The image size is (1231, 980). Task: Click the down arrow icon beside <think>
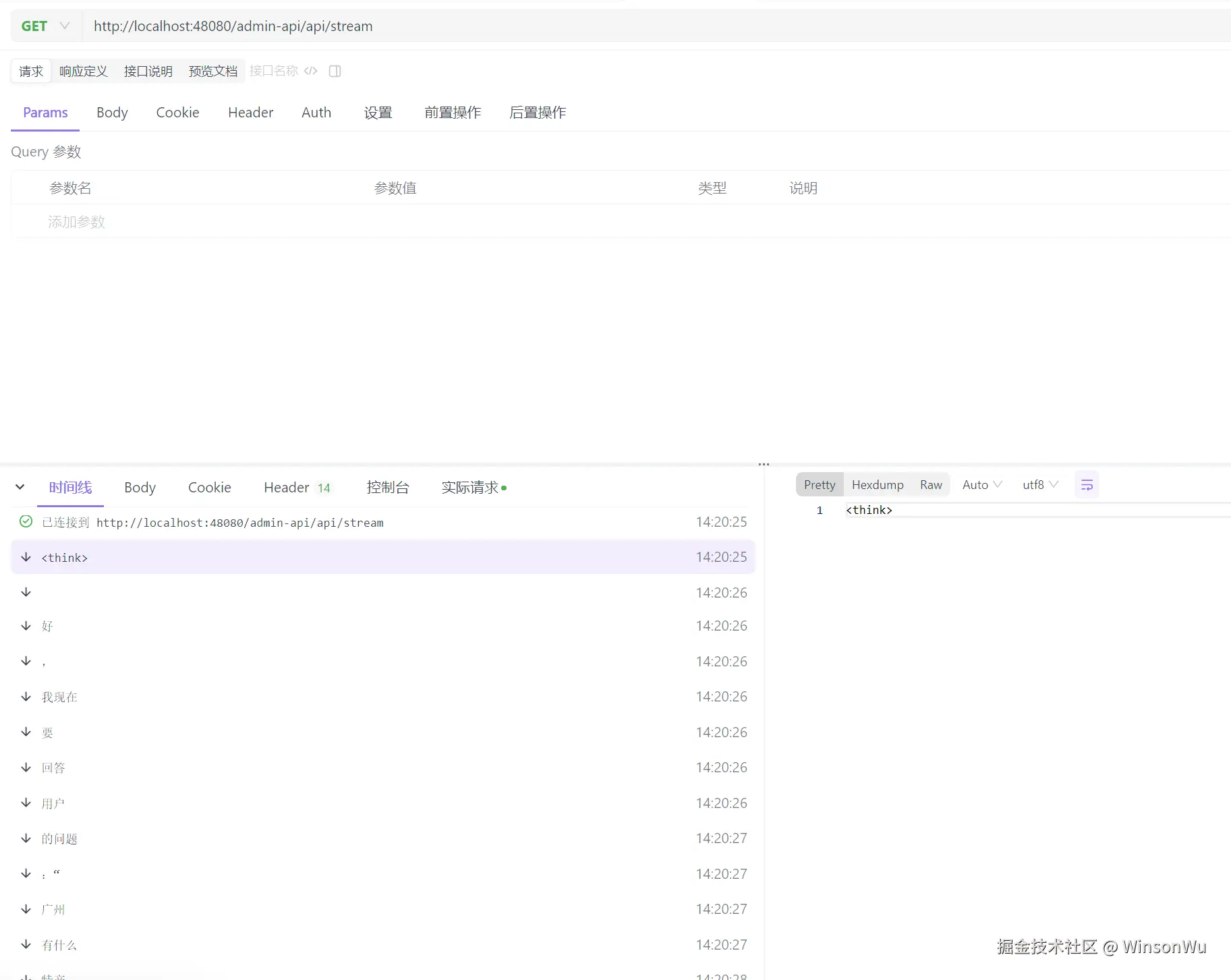(x=26, y=557)
